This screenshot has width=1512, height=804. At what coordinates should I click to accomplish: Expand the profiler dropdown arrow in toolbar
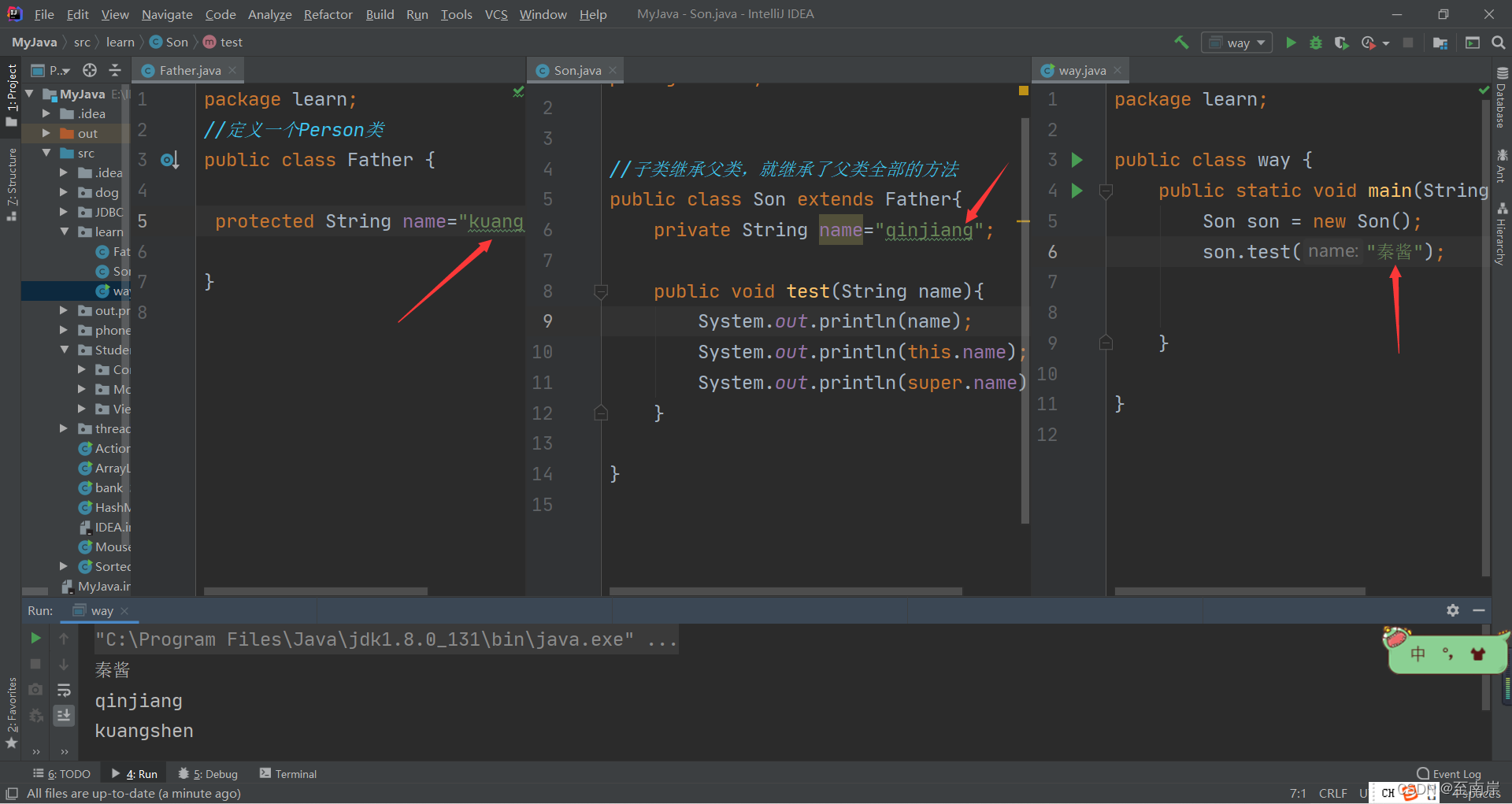(x=1386, y=43)
